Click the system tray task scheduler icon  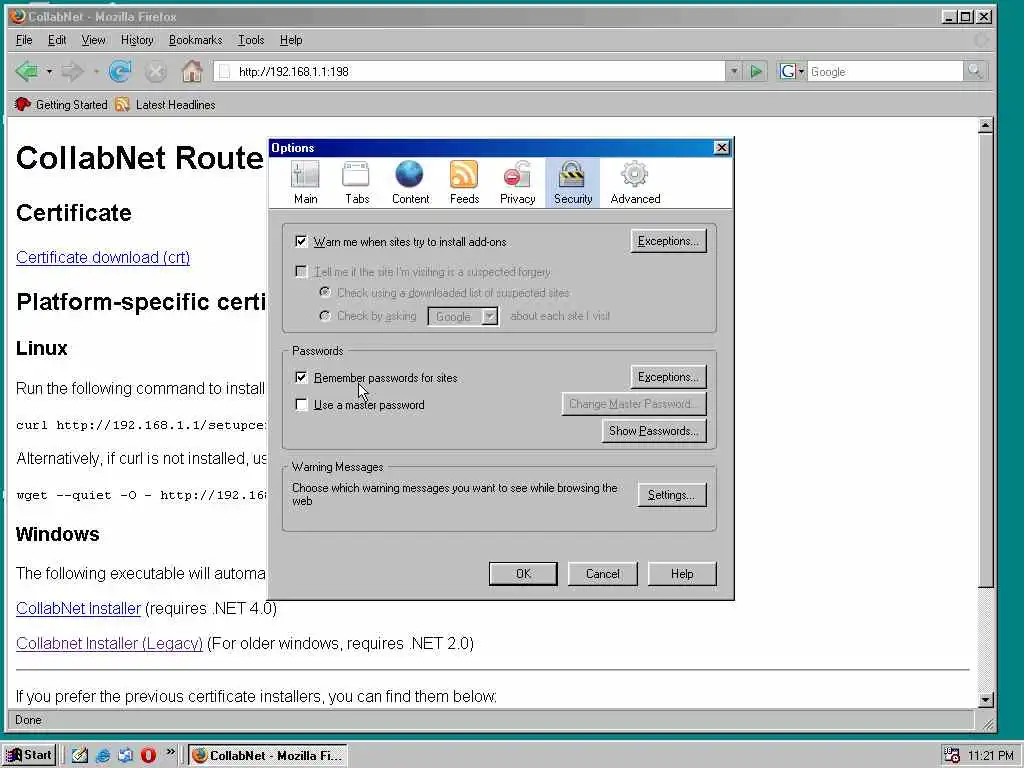[951, 755]
